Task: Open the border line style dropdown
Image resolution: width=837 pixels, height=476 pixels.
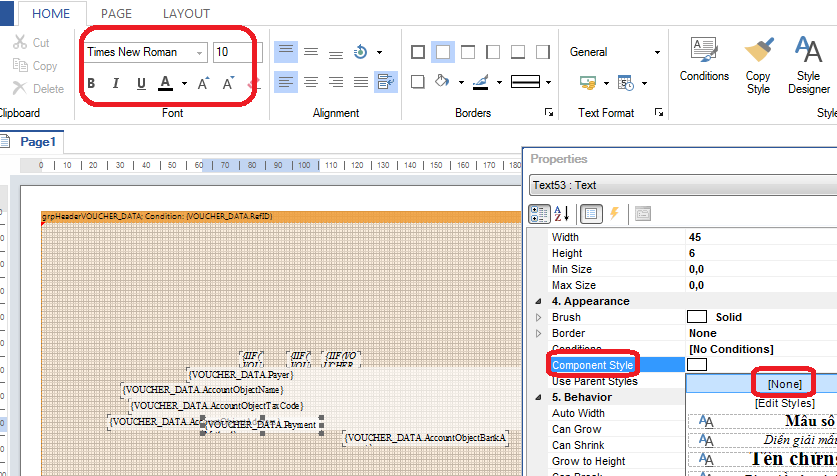Action: click(549, 83)
